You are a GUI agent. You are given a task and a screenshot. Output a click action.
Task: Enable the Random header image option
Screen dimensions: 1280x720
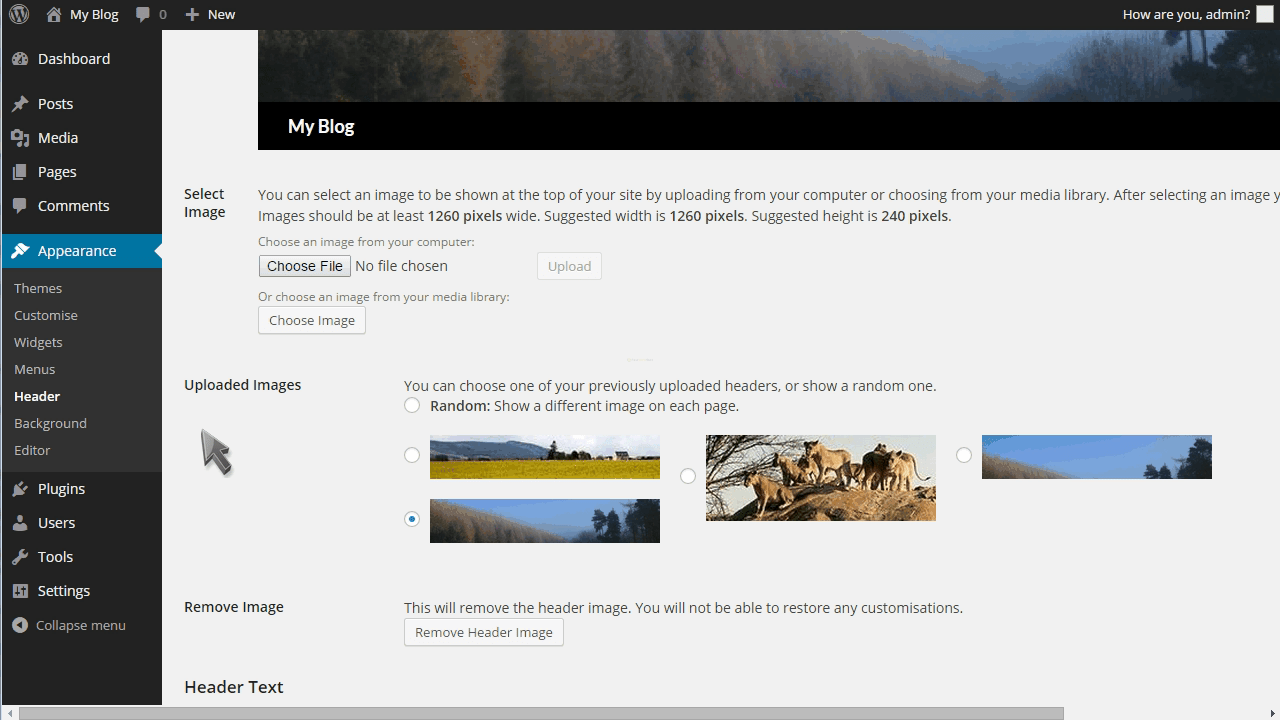tap(412, 405)
